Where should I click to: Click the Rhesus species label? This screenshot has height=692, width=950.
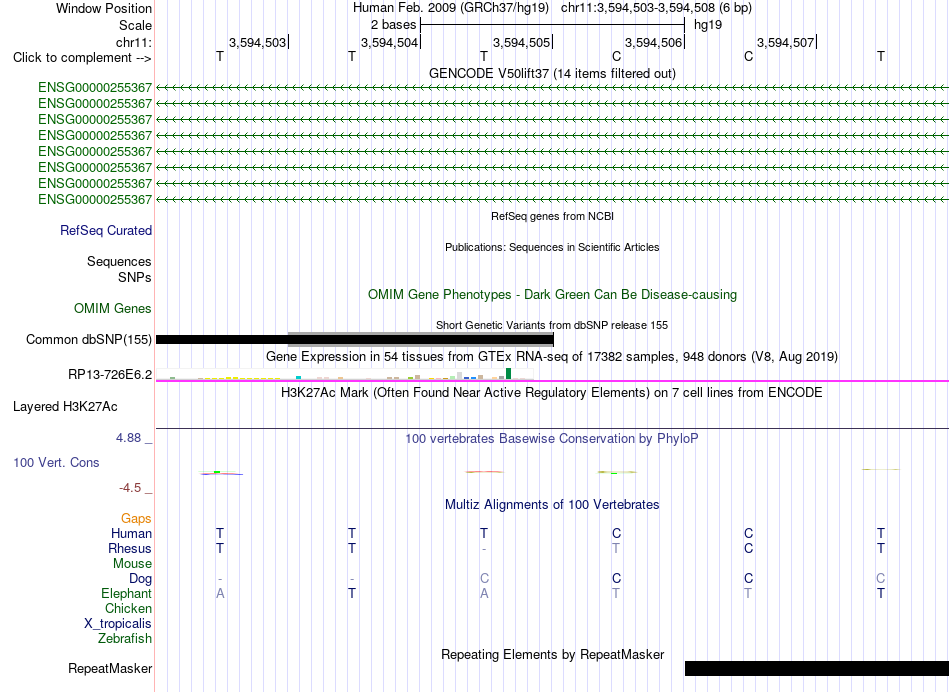point(130,548)
